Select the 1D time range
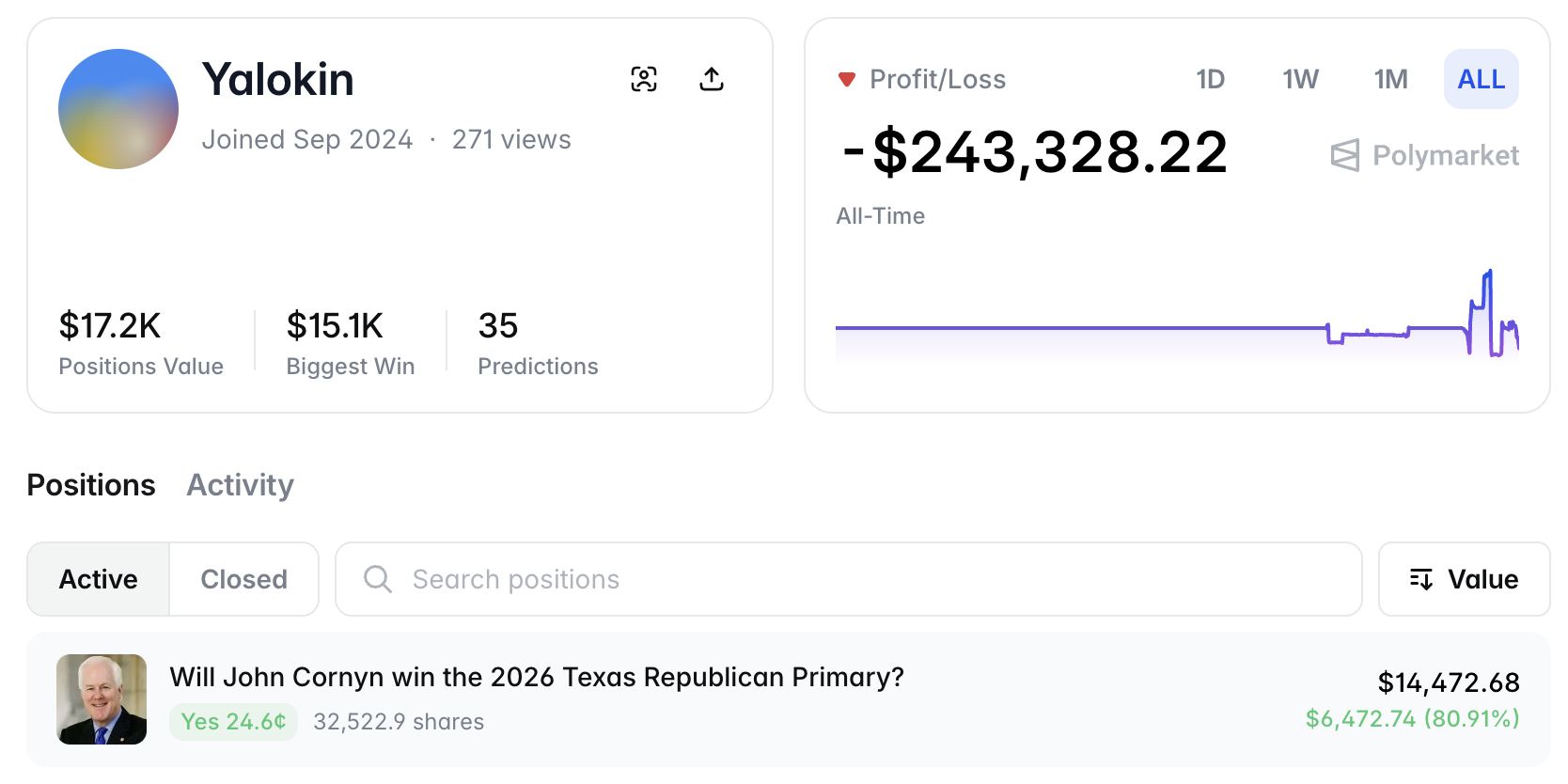The width and height of the screenshot is (1568, 784). [x=1210, y=79]
